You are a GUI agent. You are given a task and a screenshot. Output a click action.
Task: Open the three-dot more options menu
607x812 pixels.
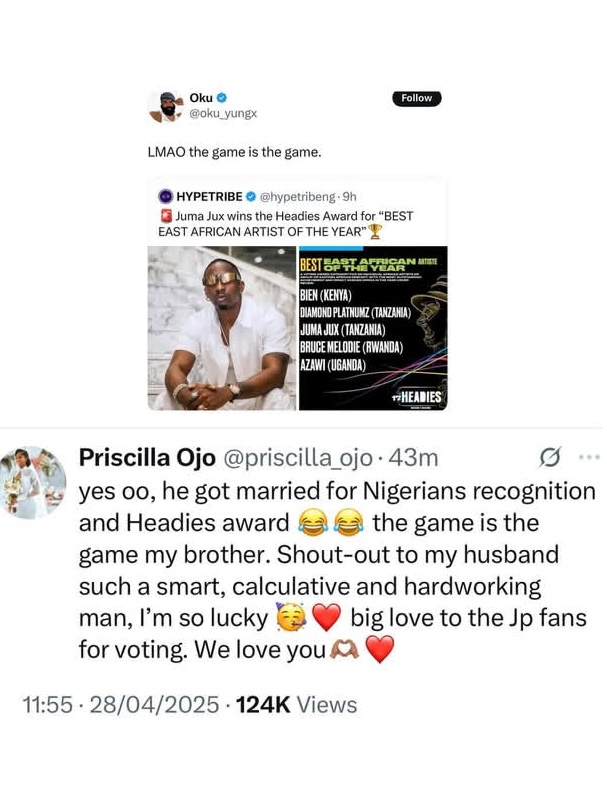click(590, 457)
